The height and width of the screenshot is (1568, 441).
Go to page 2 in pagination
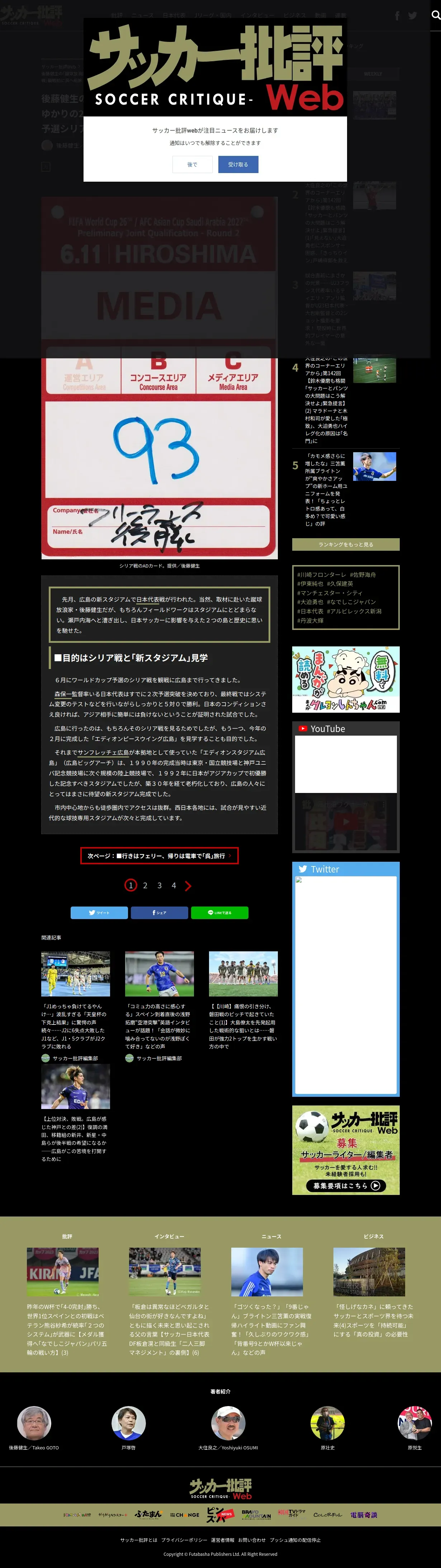[x=145, y=886]
